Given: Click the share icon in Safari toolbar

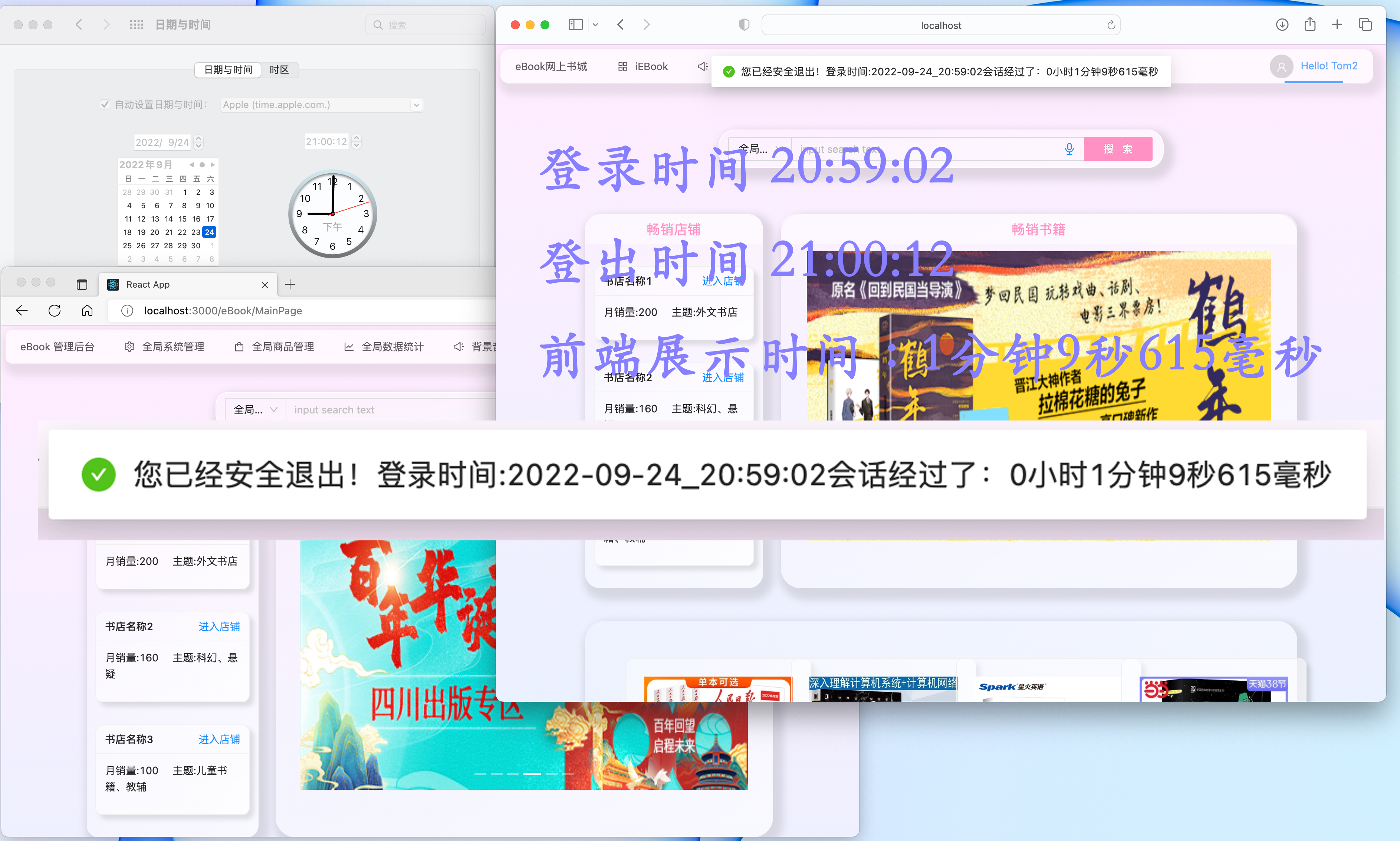Looking at the screenshot, I should [x=1309, y=24].
